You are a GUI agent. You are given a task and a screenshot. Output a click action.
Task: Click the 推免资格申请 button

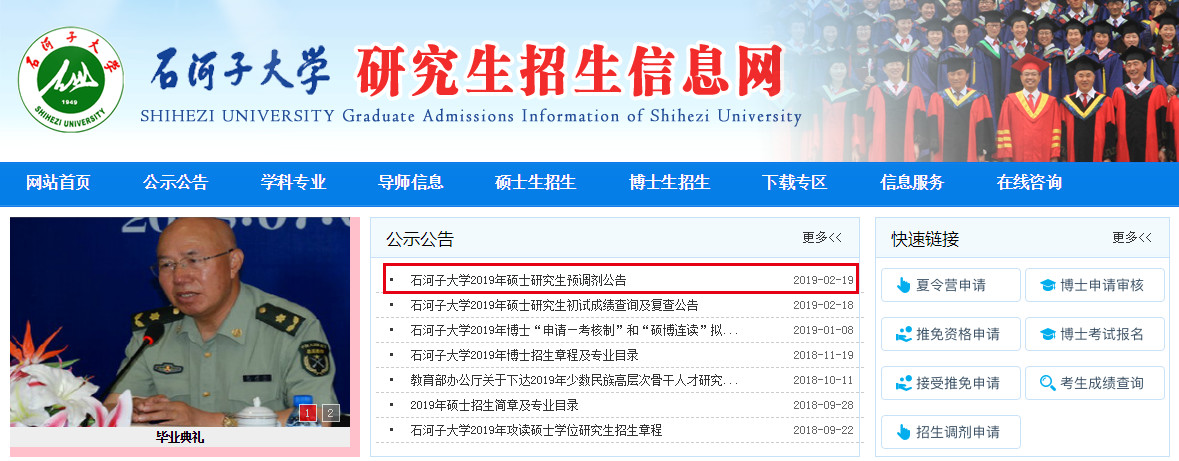pos(950,334)
